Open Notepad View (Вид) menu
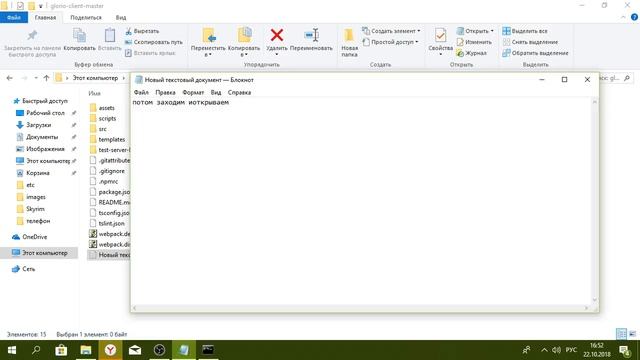This screenshot has width=640, height=360. click(x=216, y=93)
